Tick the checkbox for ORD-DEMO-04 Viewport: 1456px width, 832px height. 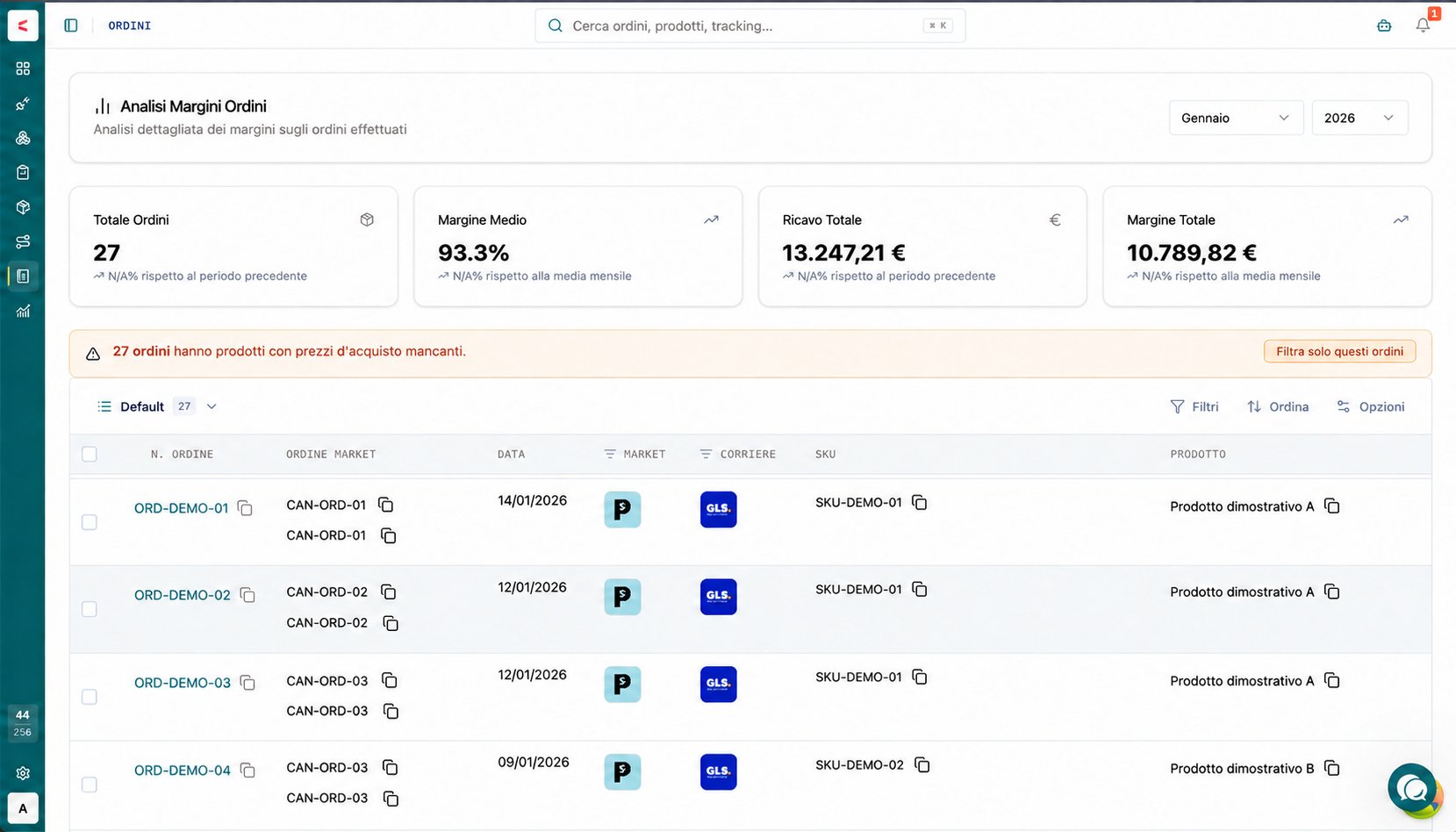90,785
